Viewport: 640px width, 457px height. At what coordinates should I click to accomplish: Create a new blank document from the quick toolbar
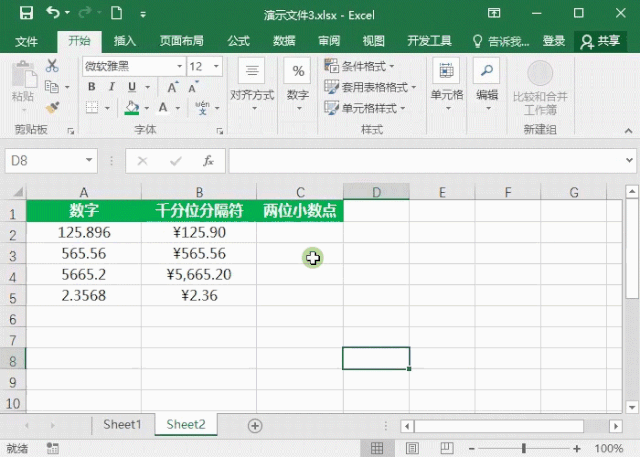116,13
